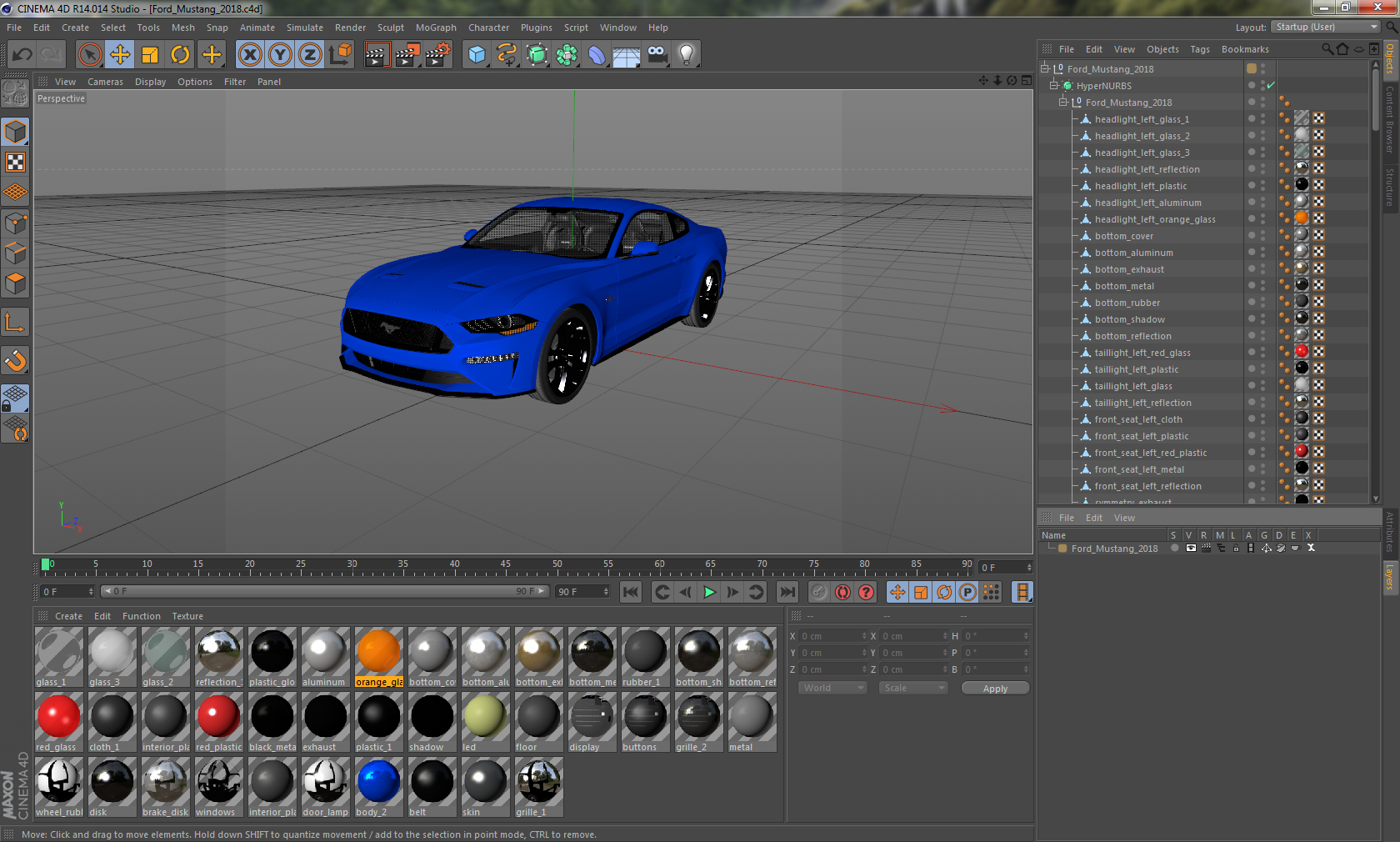The image size is (1400, 842).
Task: Click the Apply button
Action: 995,689
